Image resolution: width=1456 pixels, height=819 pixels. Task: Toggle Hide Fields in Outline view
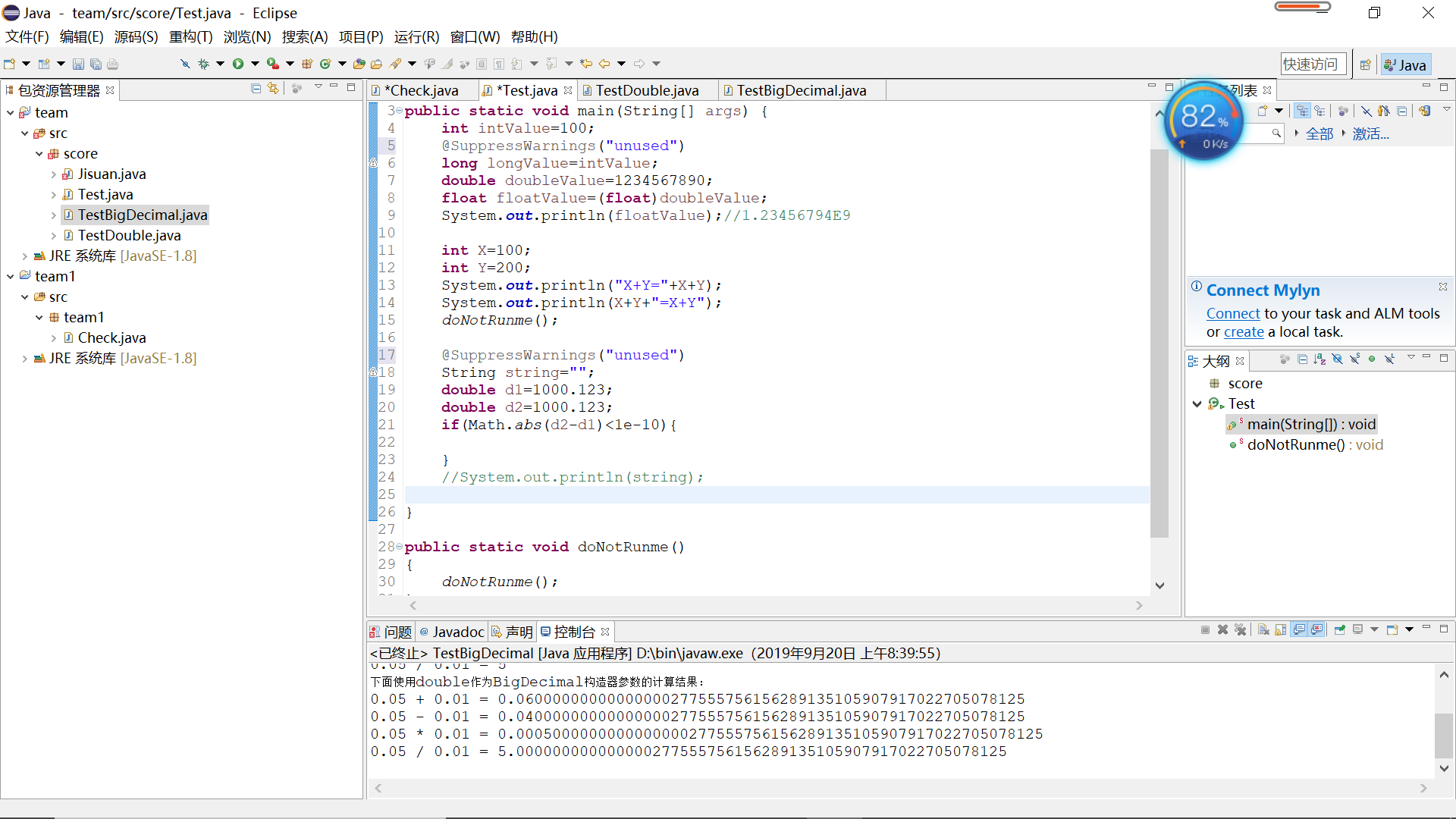tap(1337, 359)
